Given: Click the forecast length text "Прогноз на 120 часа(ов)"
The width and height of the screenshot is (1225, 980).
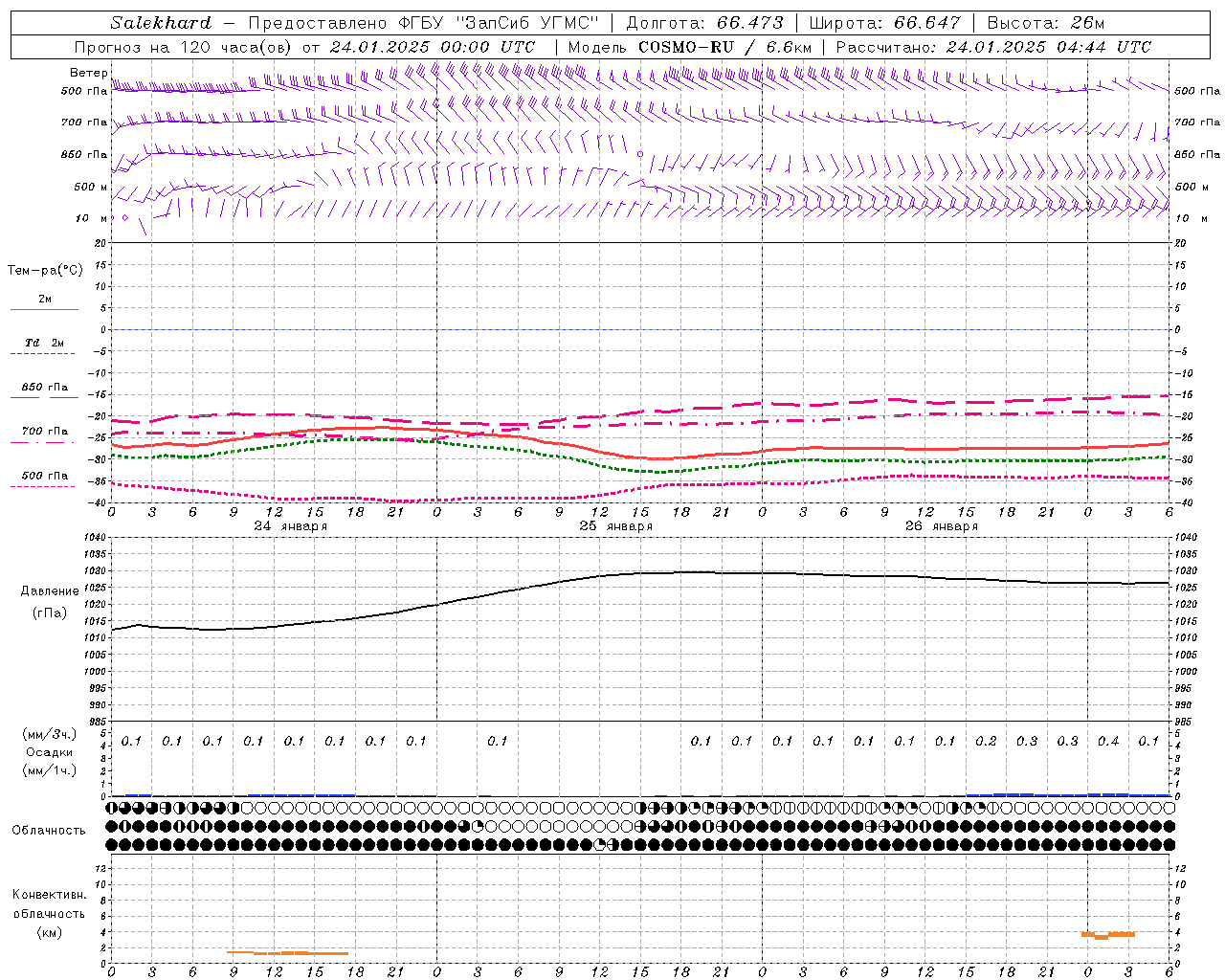Looking at the screenshot, I should pos(185,47).
